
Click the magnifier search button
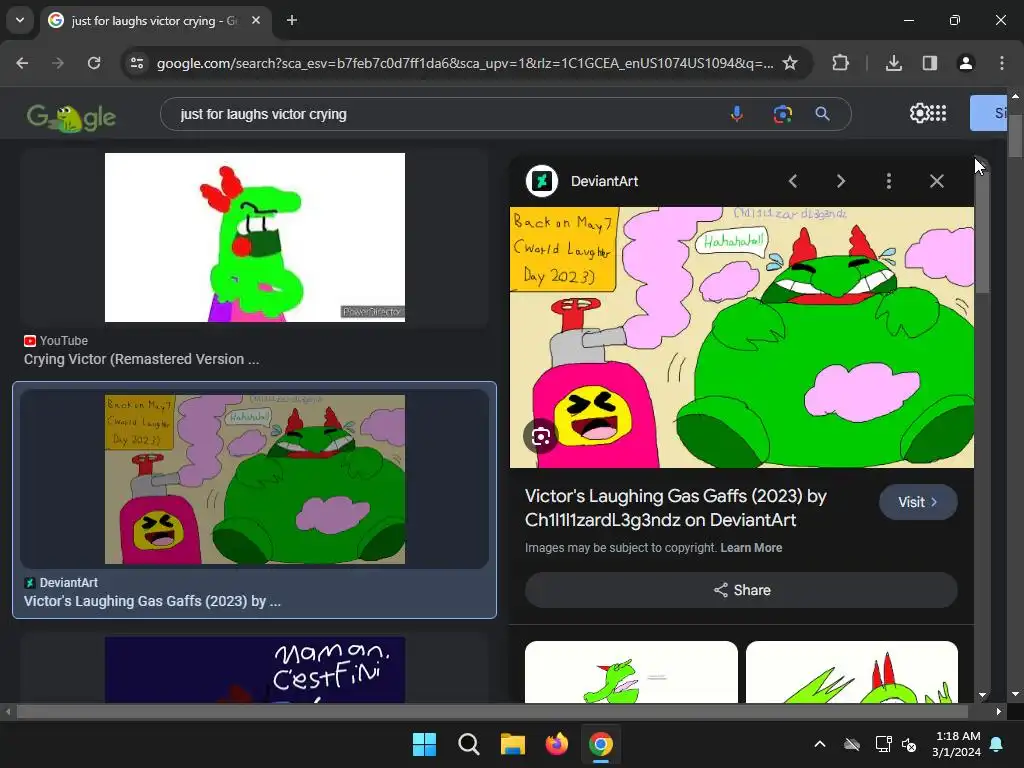pyautogui.click(x=823, y=114)
